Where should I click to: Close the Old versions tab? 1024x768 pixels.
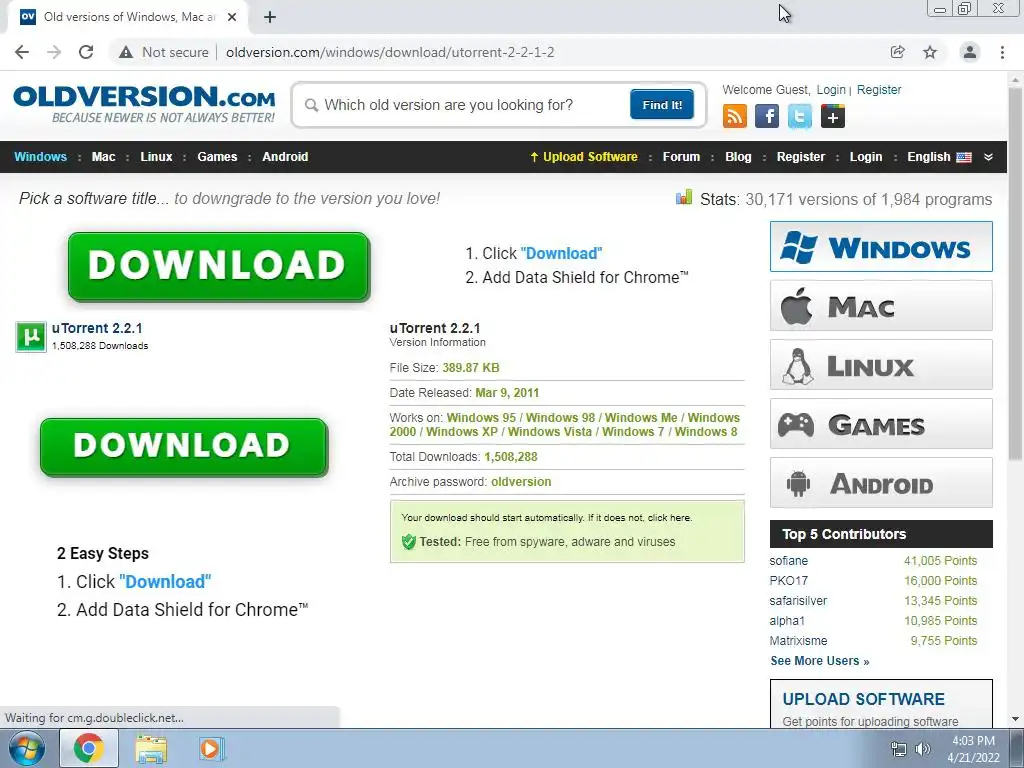232,17
